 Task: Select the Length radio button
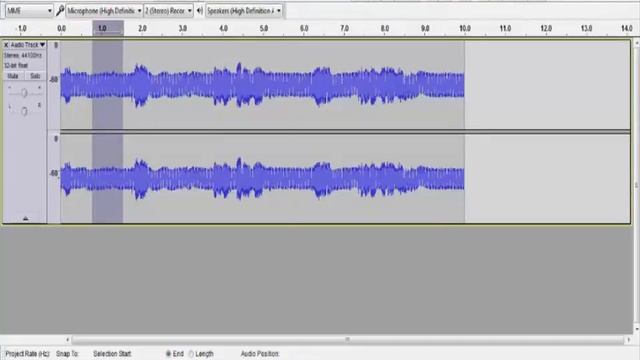click(191, 354)
